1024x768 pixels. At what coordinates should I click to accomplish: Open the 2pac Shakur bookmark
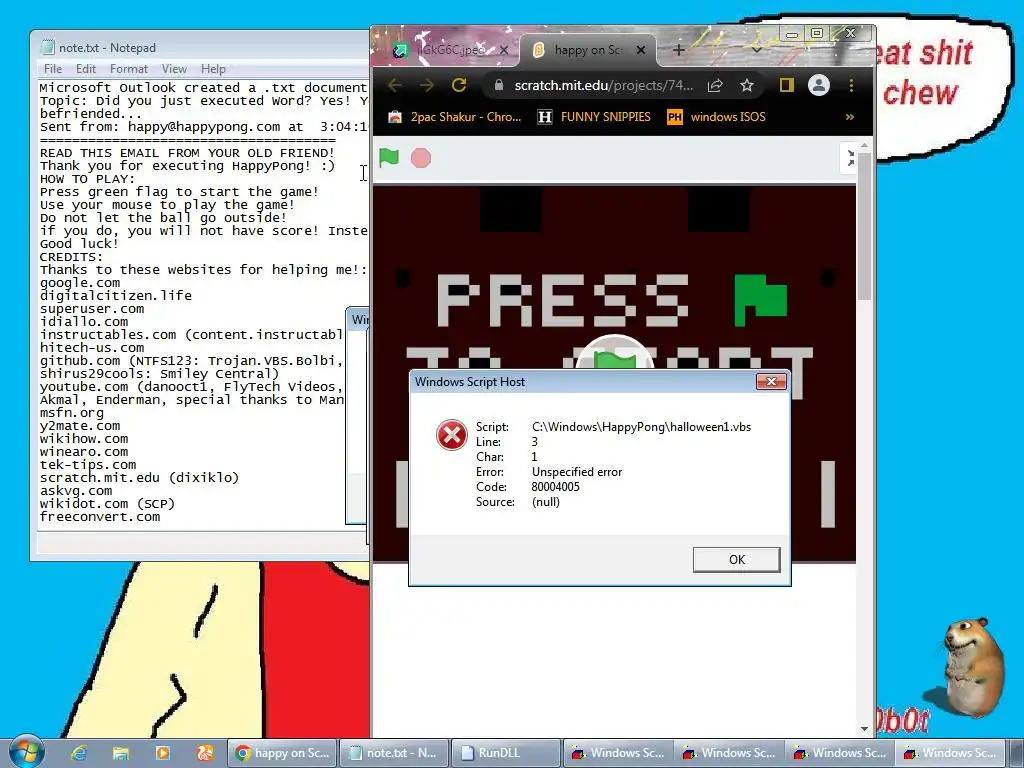455,117
